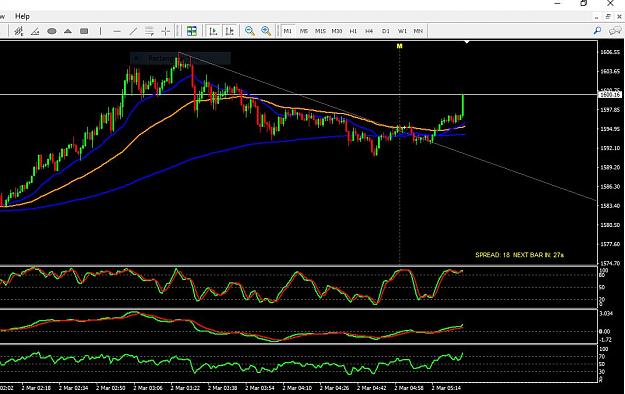This screenshot has width=625, height=394.
Task: Click the chart shift triangle marker at top
Action: 467,42
